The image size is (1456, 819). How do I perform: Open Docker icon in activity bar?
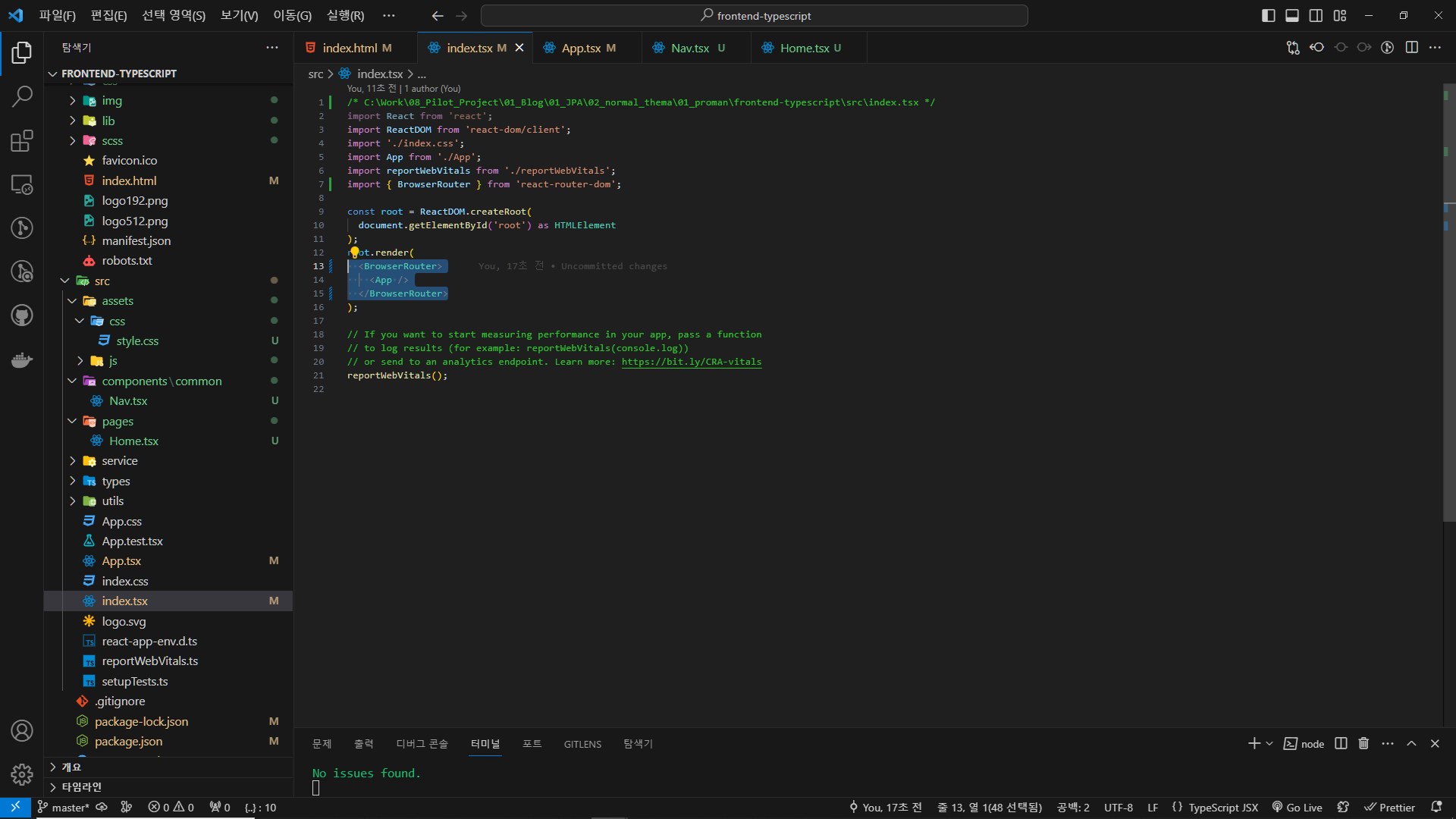click(x=22, y=359)
